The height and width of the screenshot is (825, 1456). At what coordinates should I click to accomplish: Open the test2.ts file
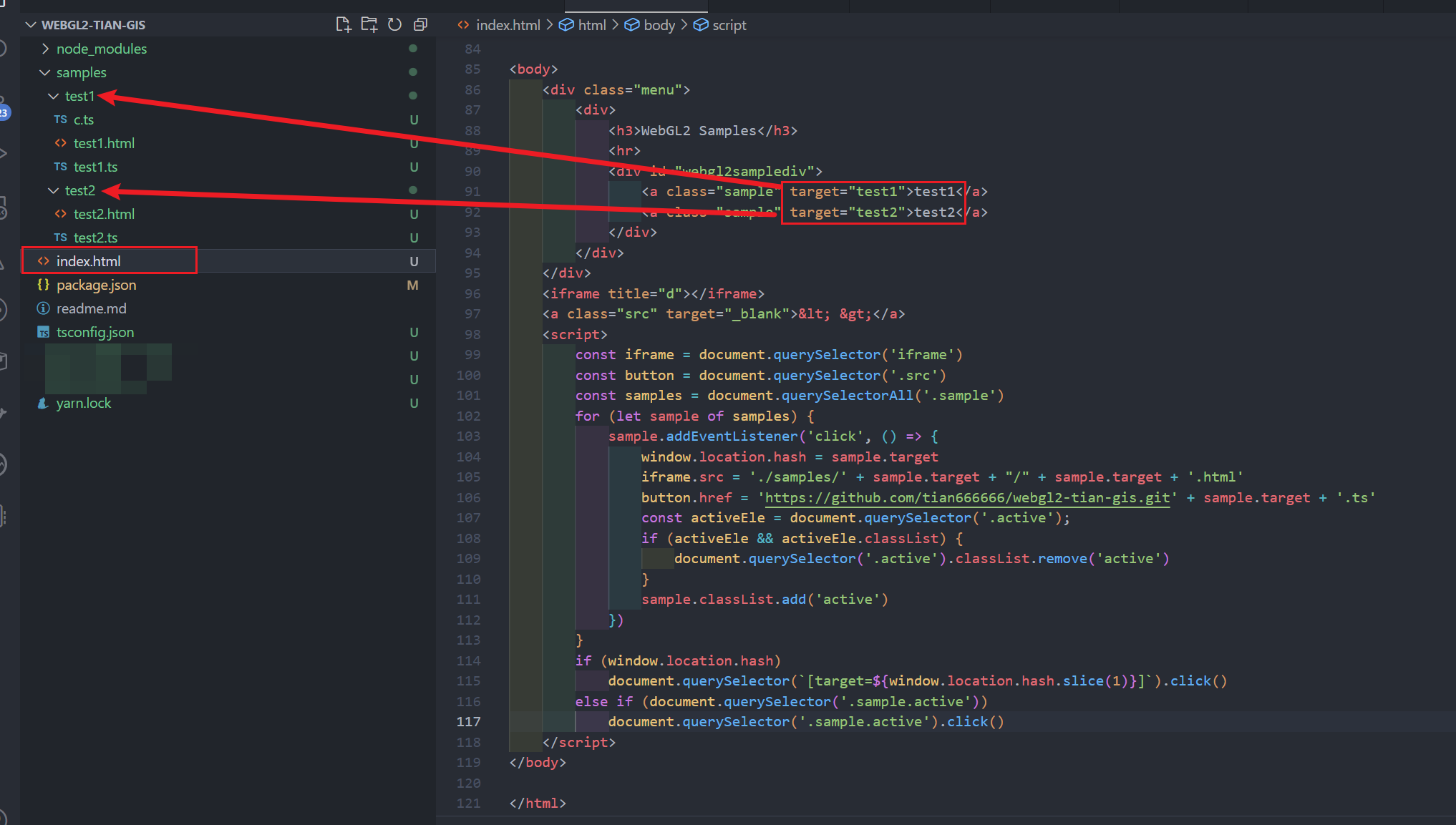(95, 238)
